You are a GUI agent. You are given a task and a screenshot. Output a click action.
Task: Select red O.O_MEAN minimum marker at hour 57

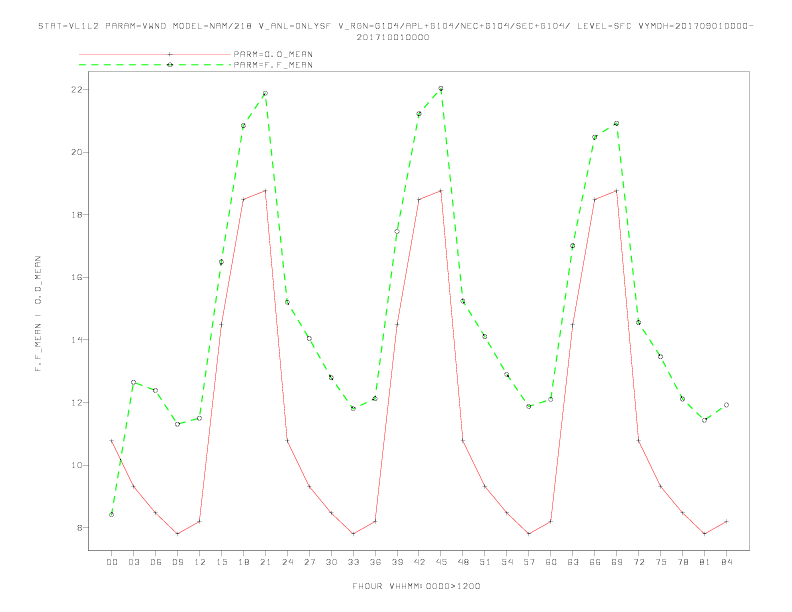tap(529, 534)
